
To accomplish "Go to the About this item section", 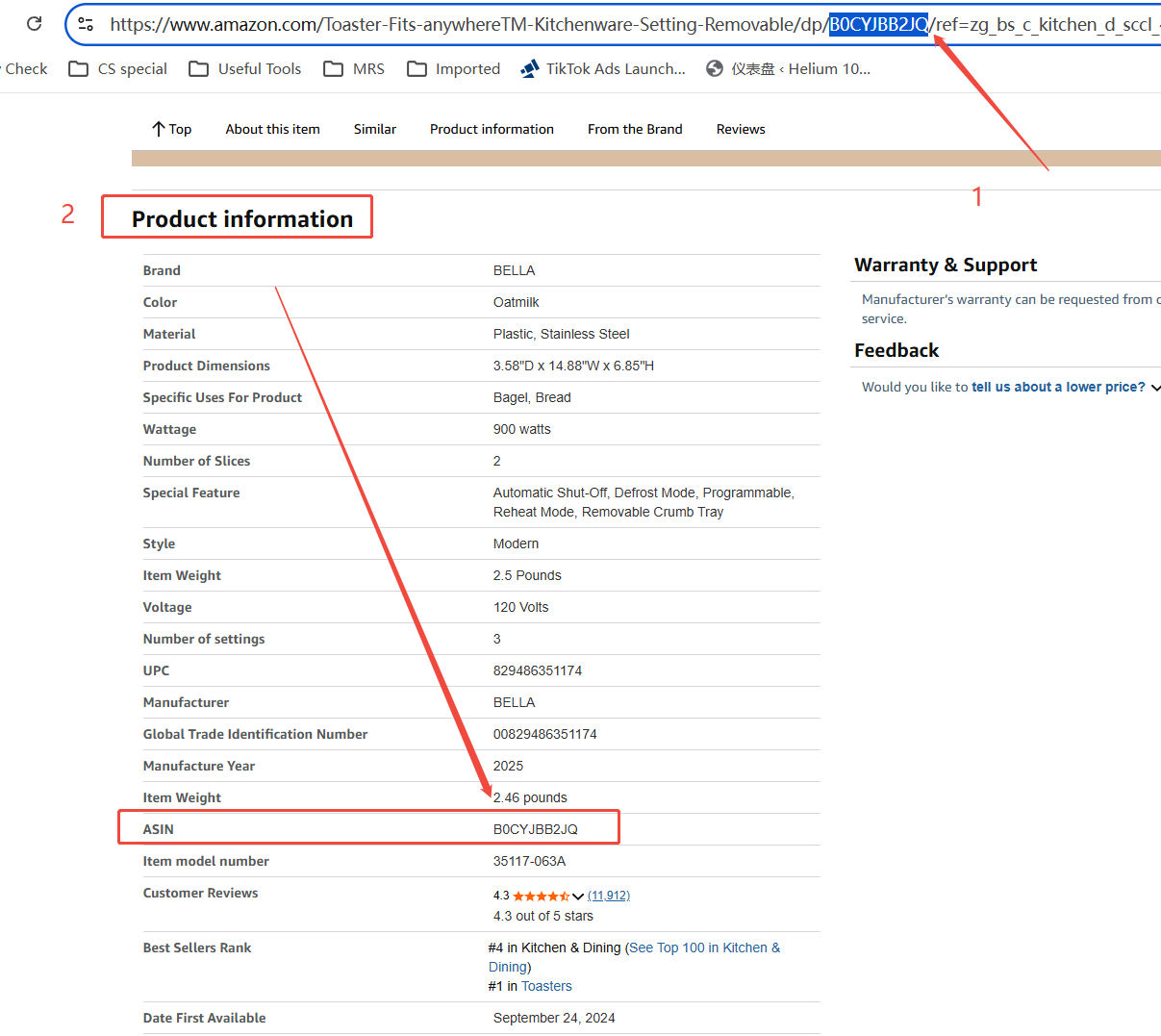I will tap(272, 129).
